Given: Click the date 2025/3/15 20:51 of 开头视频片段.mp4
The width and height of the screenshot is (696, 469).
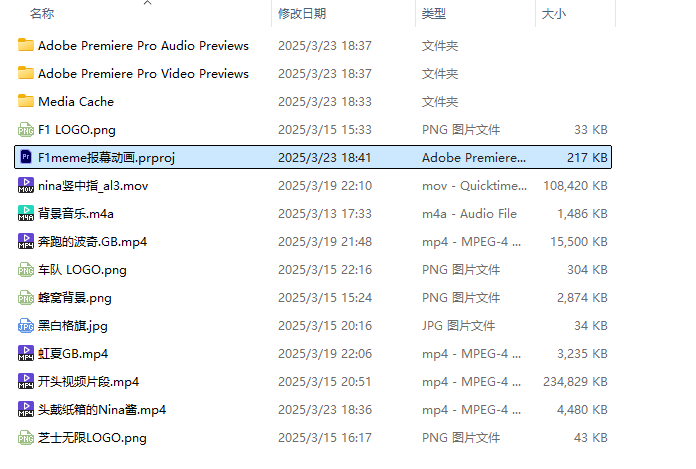Looking at the screenshot, I should click(x=324, y=382).
